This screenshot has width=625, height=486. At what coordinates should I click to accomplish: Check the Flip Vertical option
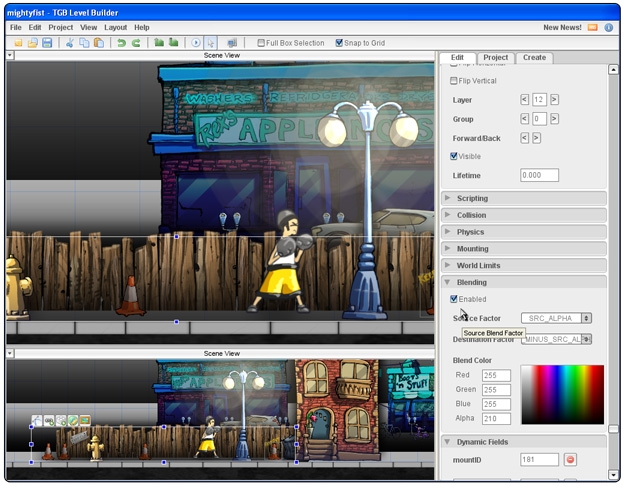(453, 81)
